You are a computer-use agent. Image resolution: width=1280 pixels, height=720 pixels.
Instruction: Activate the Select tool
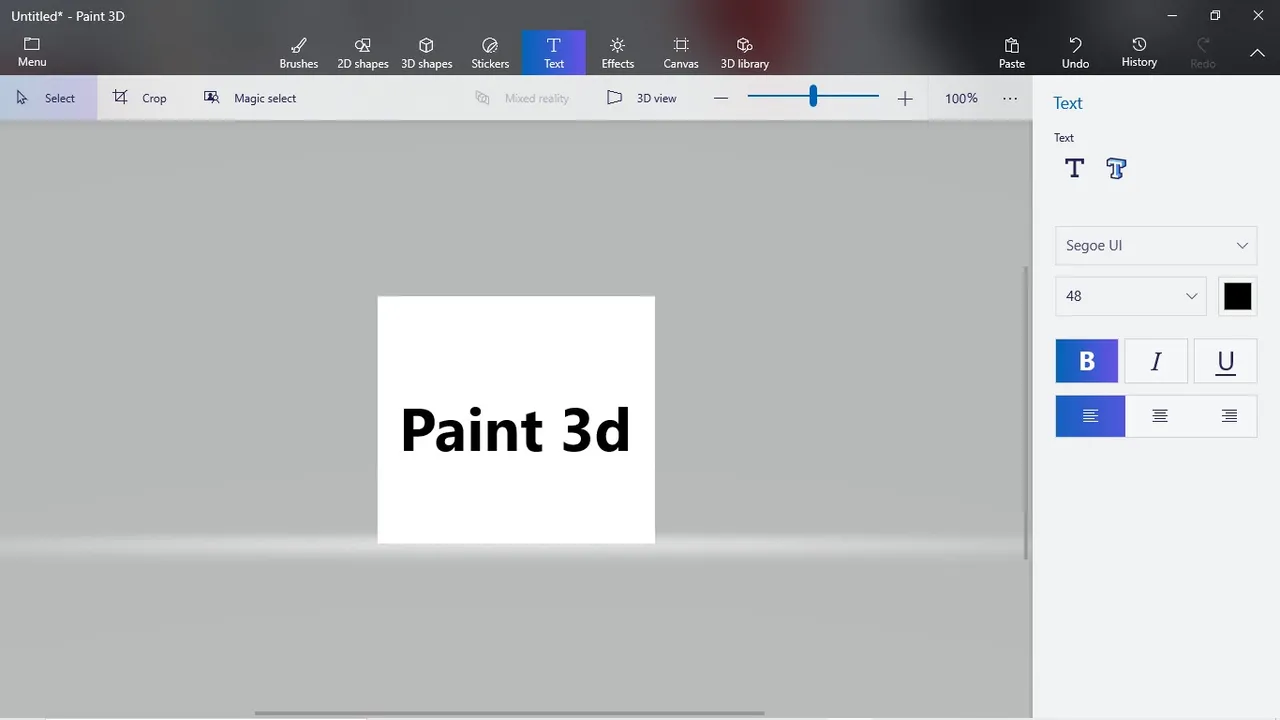(x=47, y=98)
